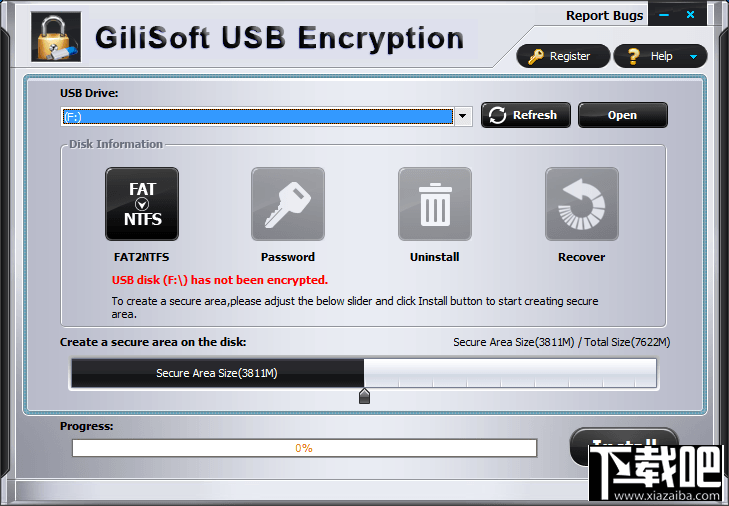Open the Password key icon
The height and width of the screenshot is (506, 729).
pyautogui.click(x=288, y=204)
